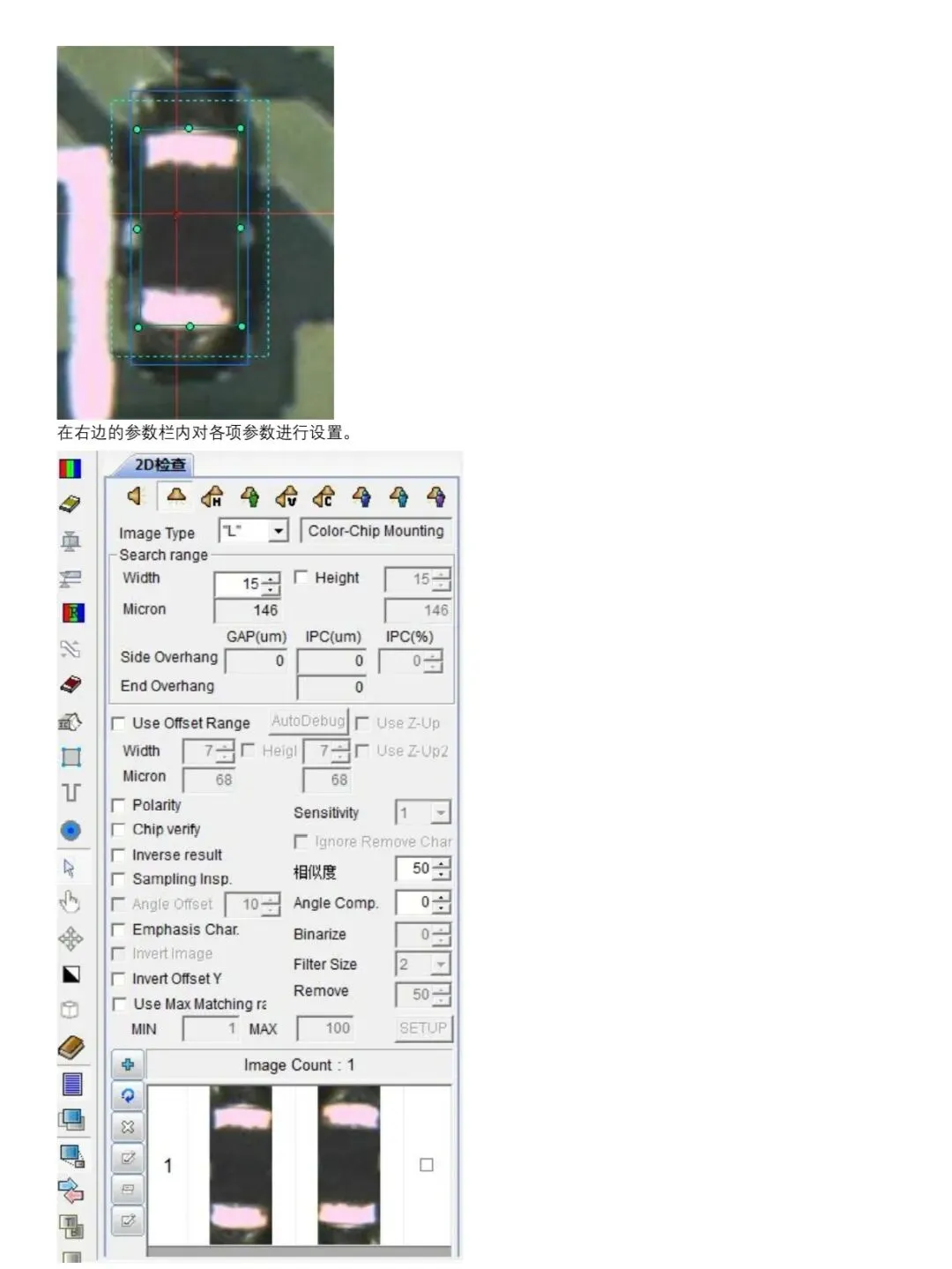952x1269 pixels.
Task: Click the green arrow inspection icon
Action: point(250,497)
